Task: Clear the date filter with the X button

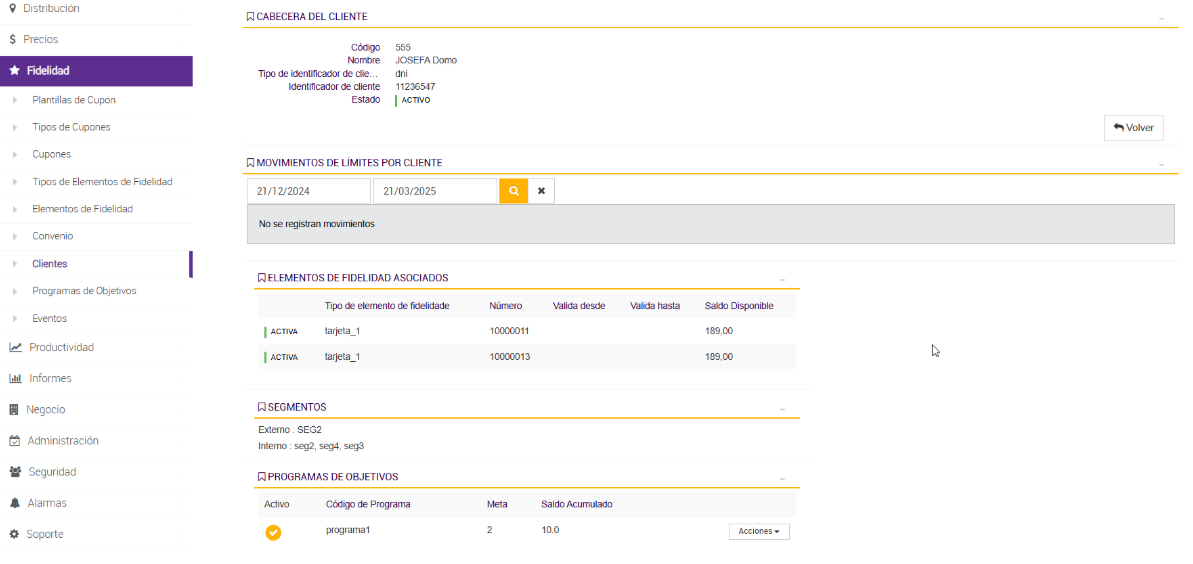Action: pyautogui.click(x=541, y=191)
